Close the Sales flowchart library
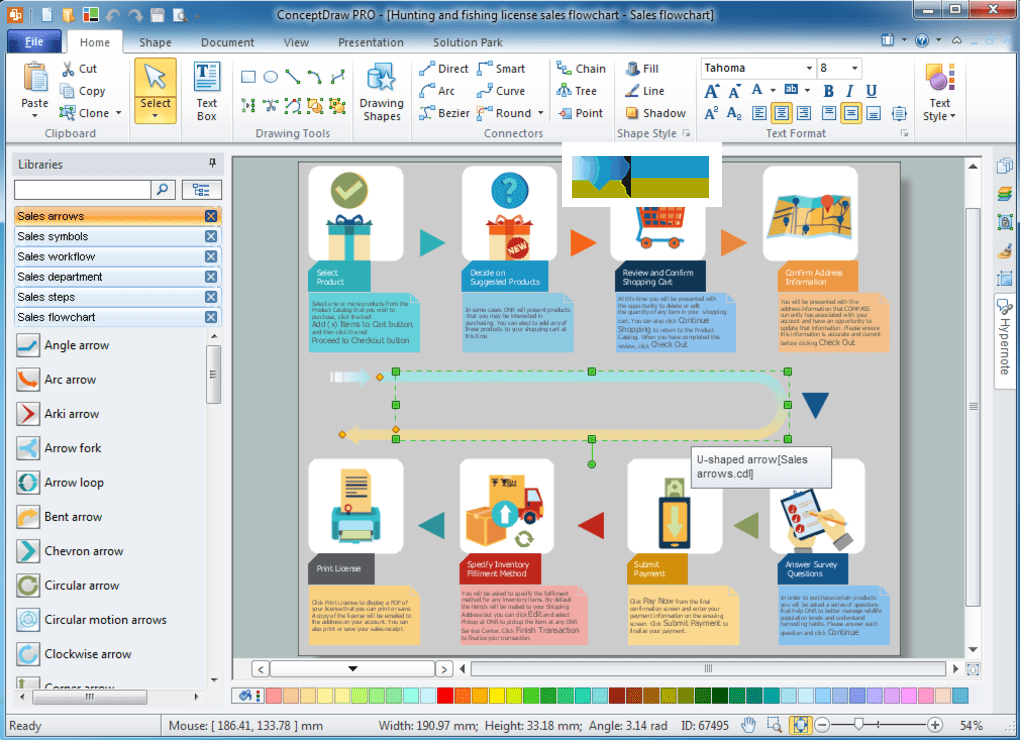This screenshot has width=1020, height=740. tap(211, 317)
